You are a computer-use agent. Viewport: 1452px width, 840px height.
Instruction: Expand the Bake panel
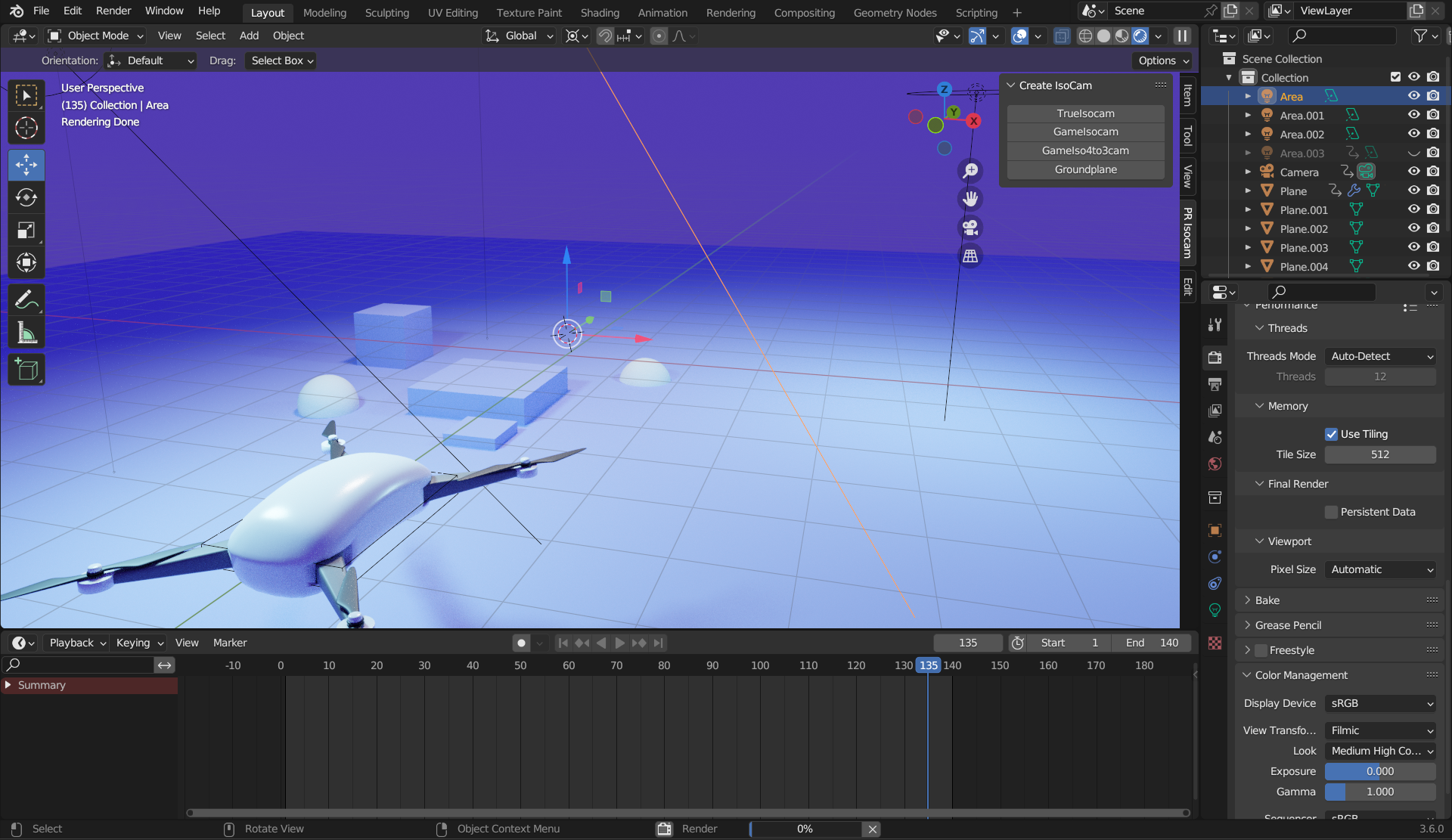1267,600
